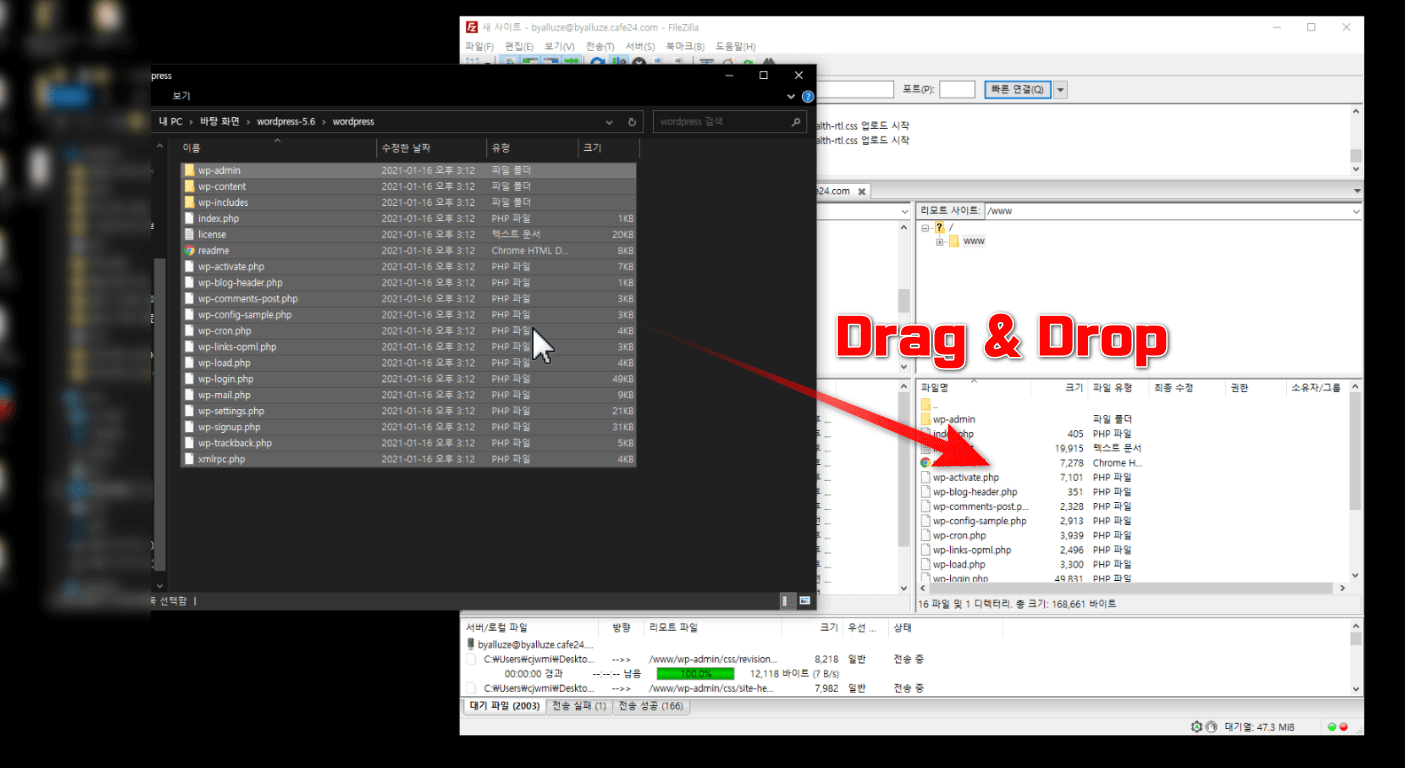Expand the Explorer ribbon chevron
Image resolution: width=1405 pixels, height=768 pixels.
(x=791, y=96)
